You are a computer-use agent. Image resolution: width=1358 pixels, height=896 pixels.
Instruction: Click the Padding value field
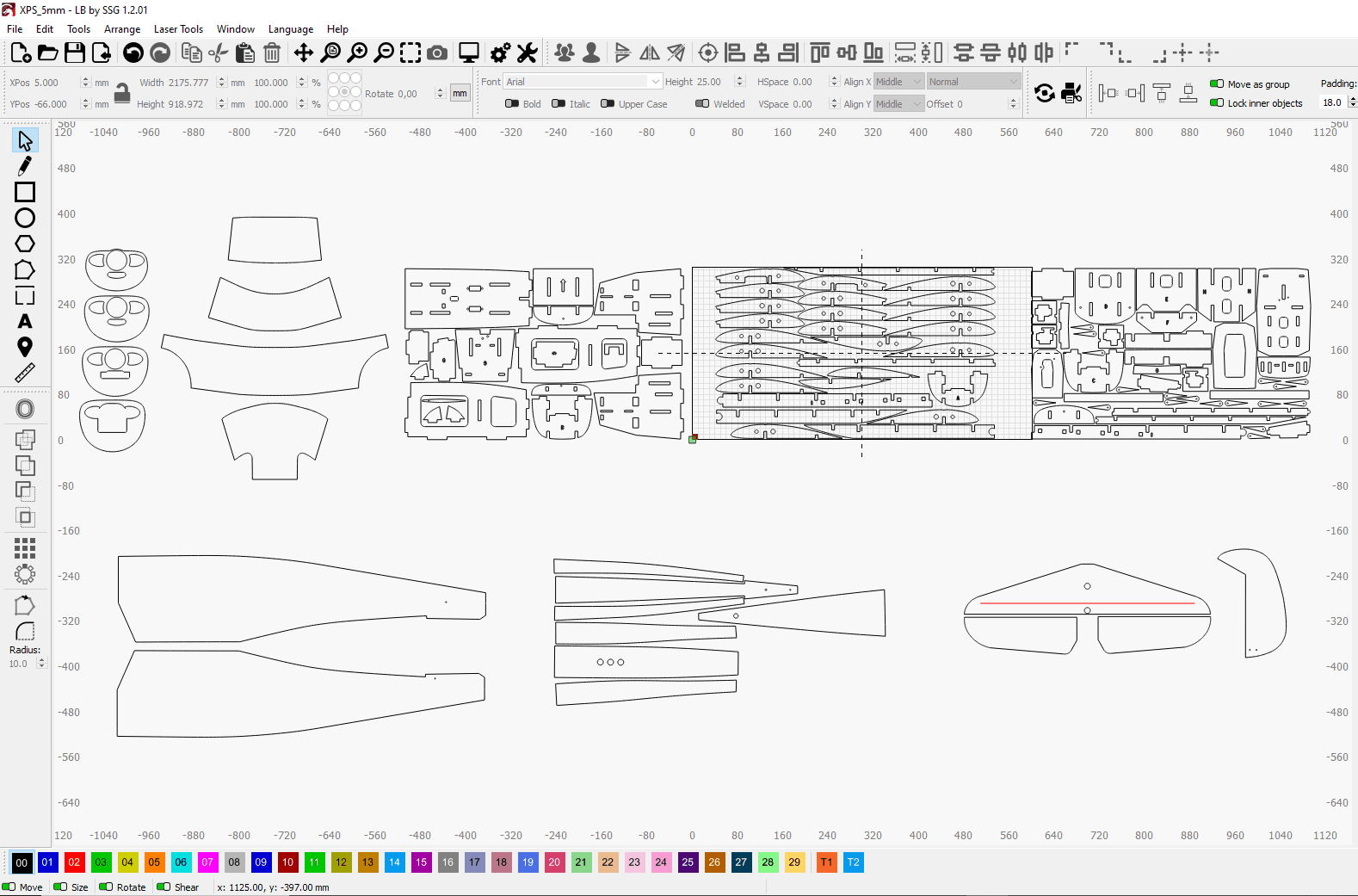1333,102
